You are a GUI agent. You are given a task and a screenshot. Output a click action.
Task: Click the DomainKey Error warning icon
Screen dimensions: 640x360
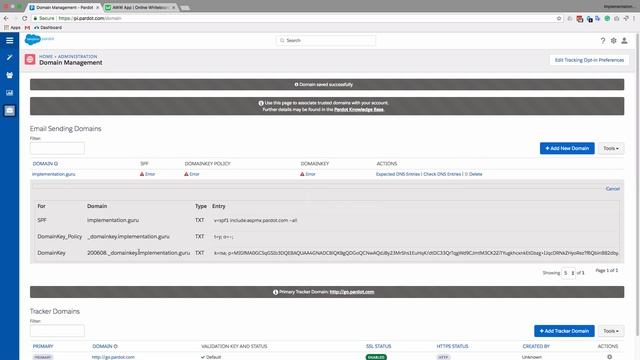coord(302,174)
